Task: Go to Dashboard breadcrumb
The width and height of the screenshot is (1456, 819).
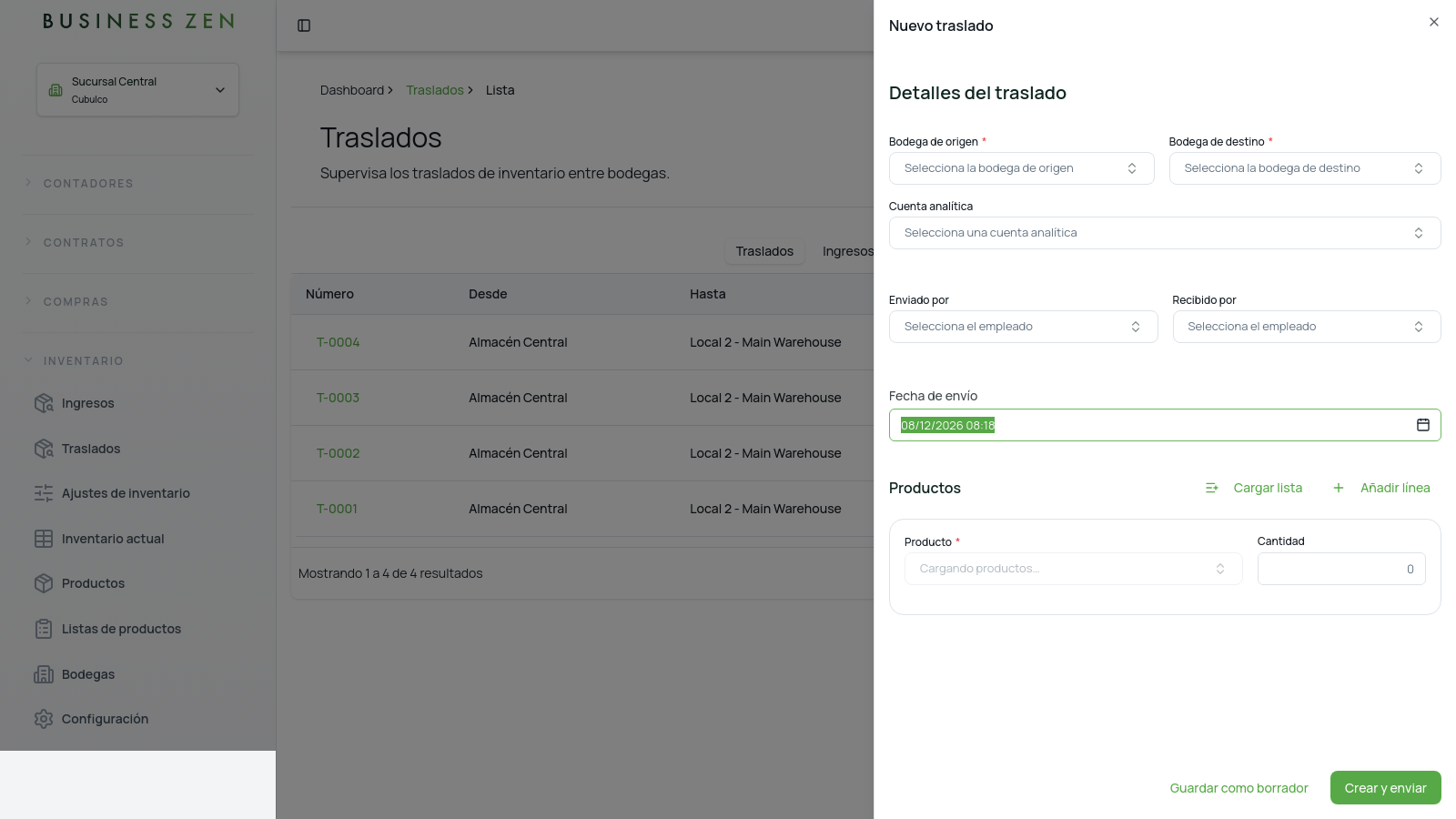Action: (x=352, y=90)
